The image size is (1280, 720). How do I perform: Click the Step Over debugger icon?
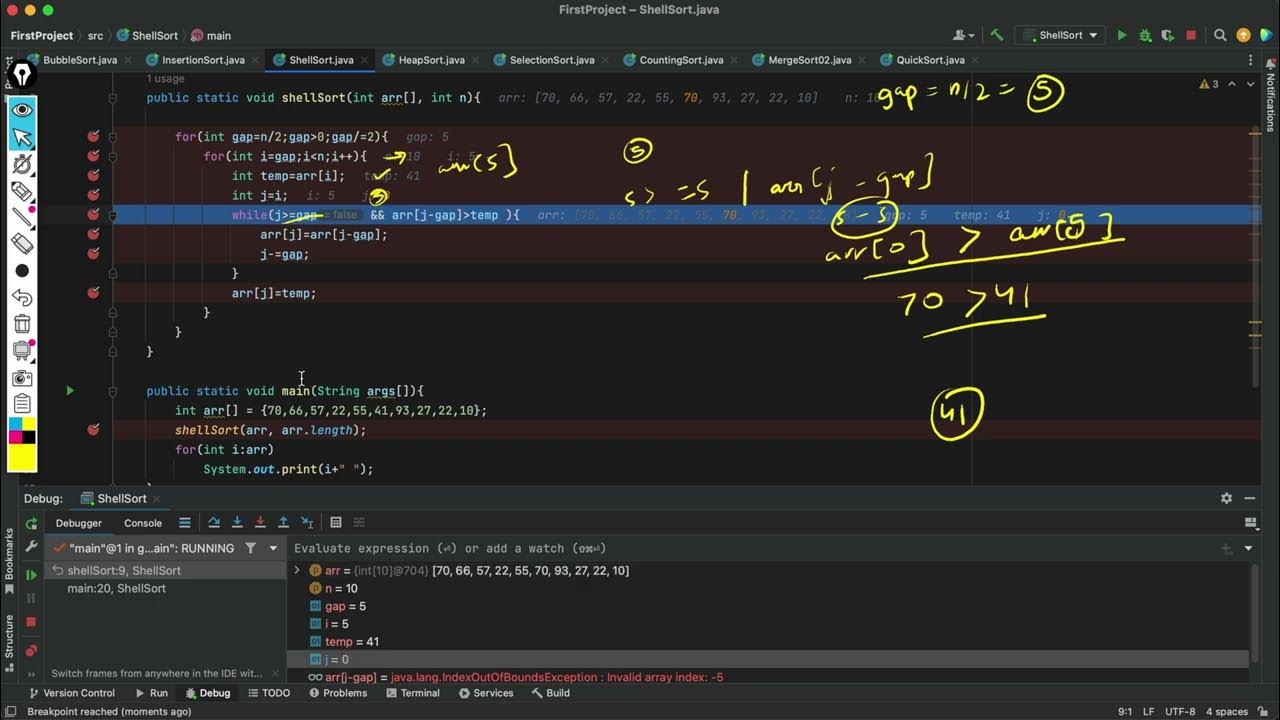click(213, 522)
